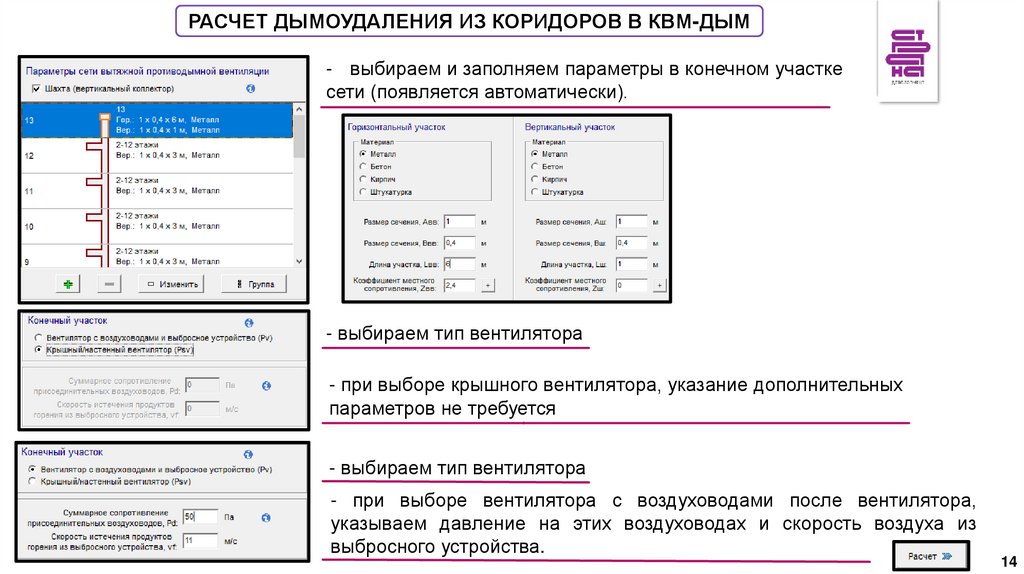The image size is (1024, 574).
Task: Click scroll up arrow of section list
Action: tap(299, 109)
